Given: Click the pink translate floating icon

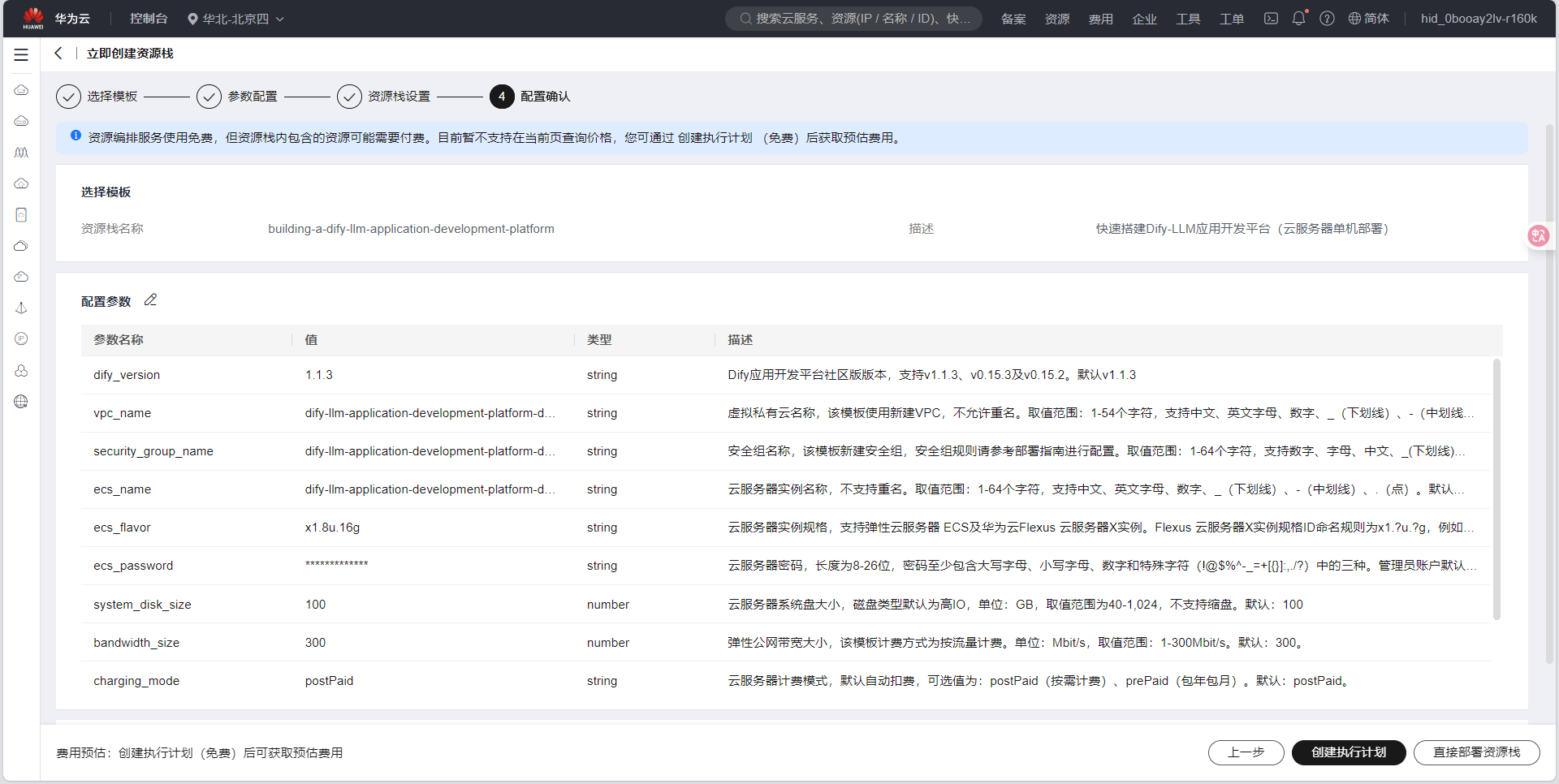Looking at the screenshot, I should [x=1538, y=236].
